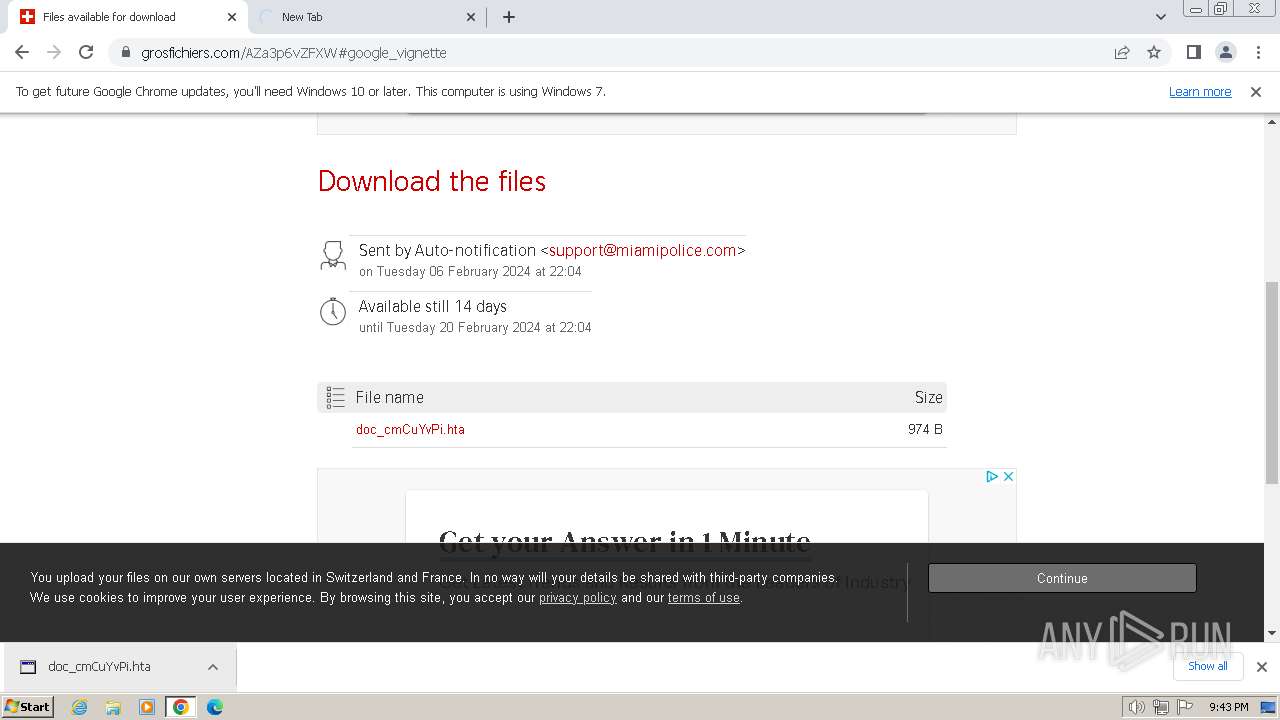Open the Chrome profile avatar
This screenshot has height=720, width=1280.
tap(1226, 52)
